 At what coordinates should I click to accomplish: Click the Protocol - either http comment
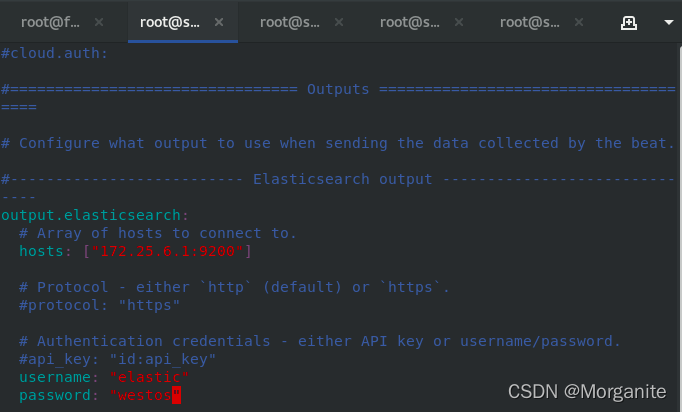click(x=234, y=287)
